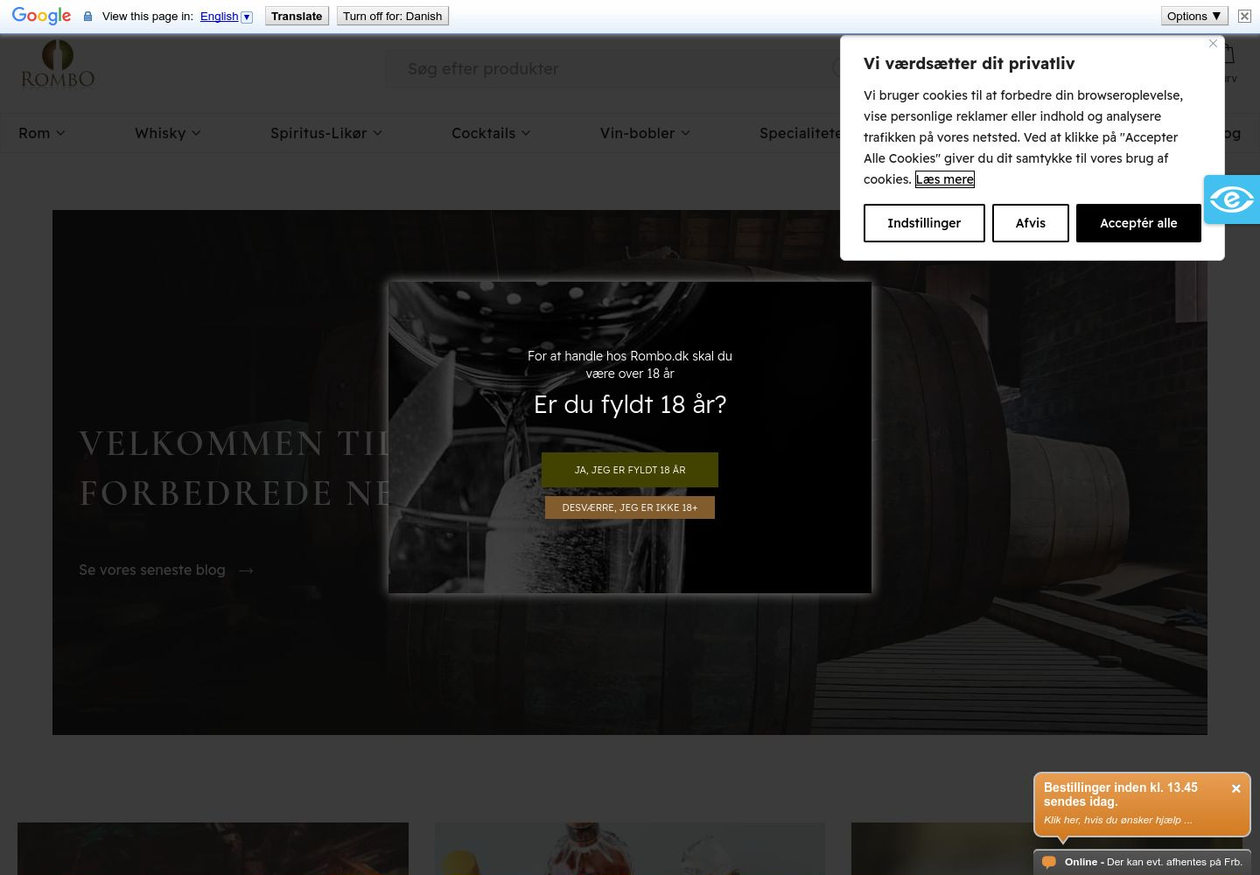Choose DESVÆRRE, JEG ER IKKE 18+
Image resolution: width=1260 pixels, height=875 pixels.
(x=630, y=507)
